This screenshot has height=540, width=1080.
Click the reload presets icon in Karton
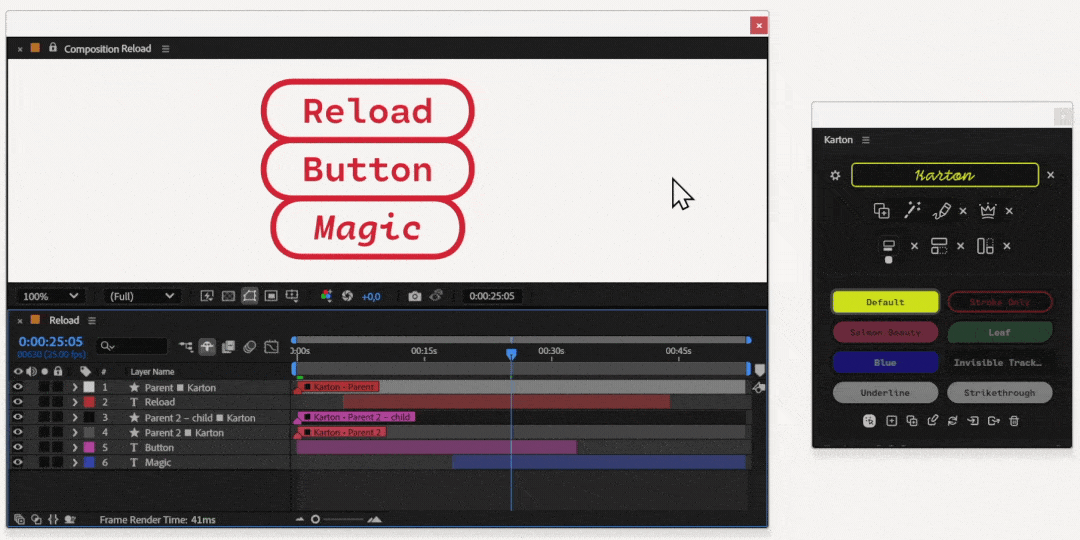pos(953,421)
